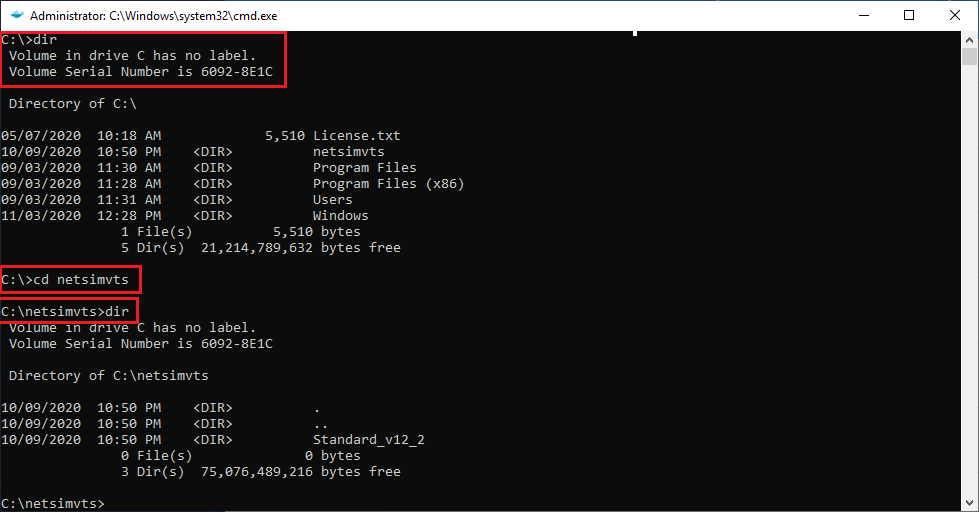The image size is (979, 512).
Task: Click the '..' parent directory entry
Action: 320,425
